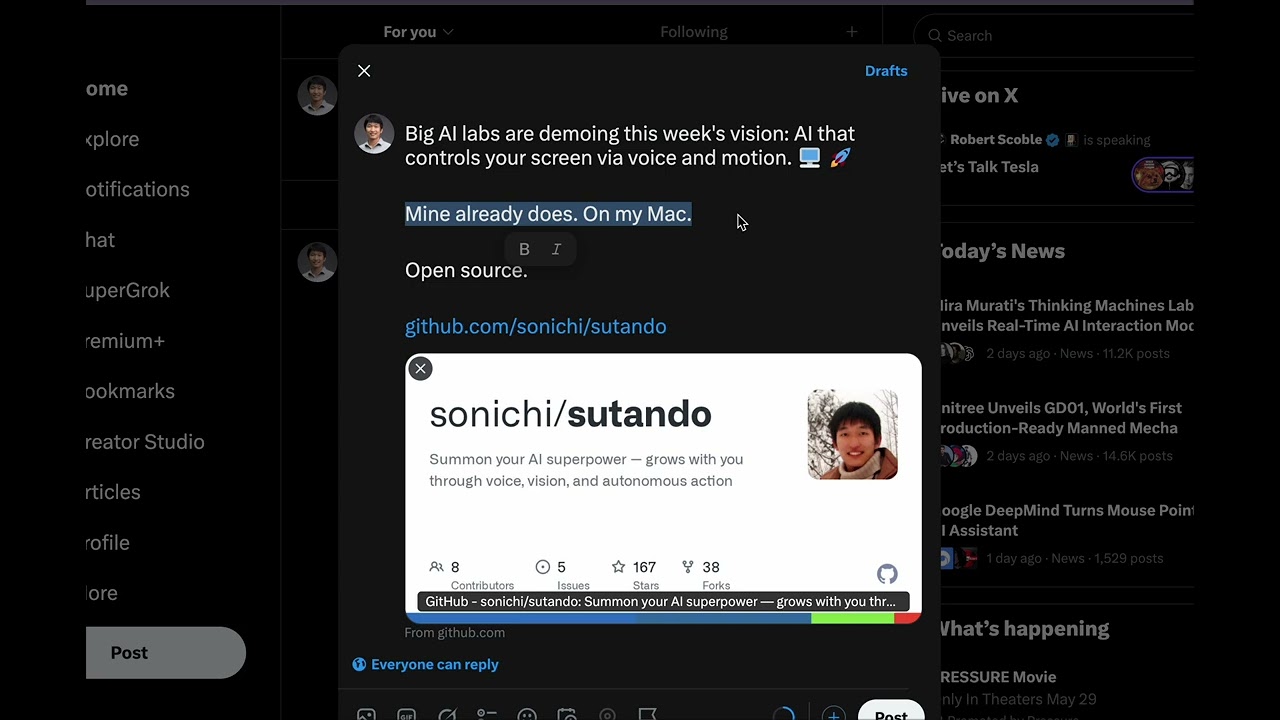The height and width of the screenshot is (720, 1280).
Task: Schedule the post with calendar icon
Action: (x=567, y=714)
